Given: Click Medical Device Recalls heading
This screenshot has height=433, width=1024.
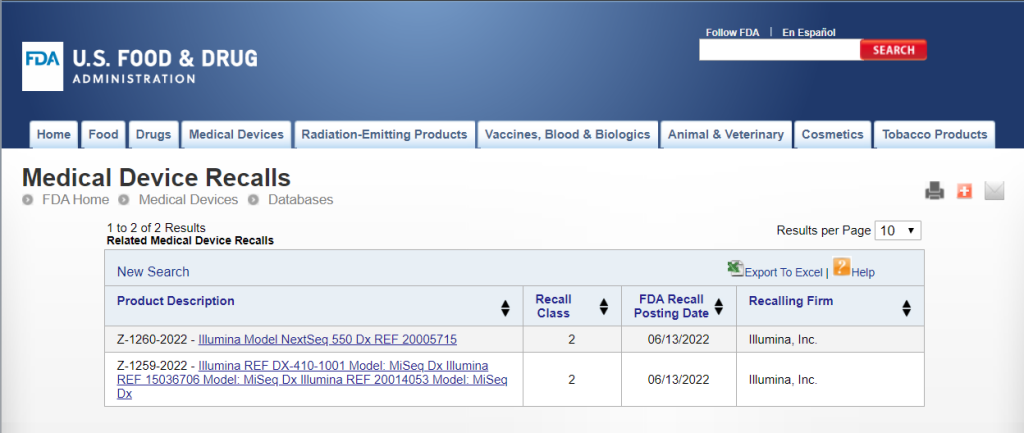Looking at the screenshot, I should coord(157,178).
